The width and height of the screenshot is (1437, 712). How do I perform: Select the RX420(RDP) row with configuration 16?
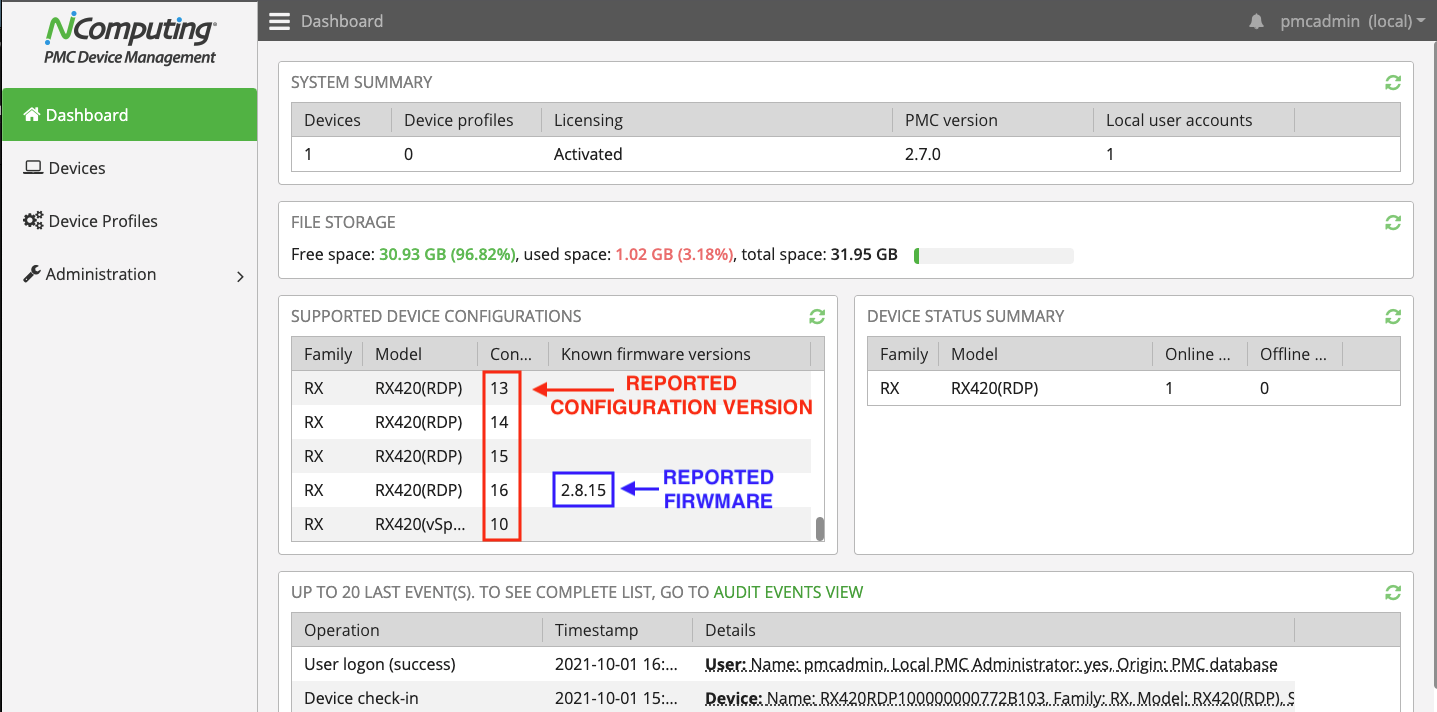pos(551,490)
